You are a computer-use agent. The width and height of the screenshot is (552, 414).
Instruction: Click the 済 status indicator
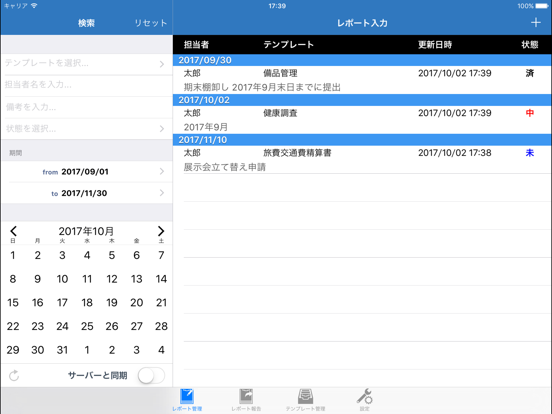[529, 73]
